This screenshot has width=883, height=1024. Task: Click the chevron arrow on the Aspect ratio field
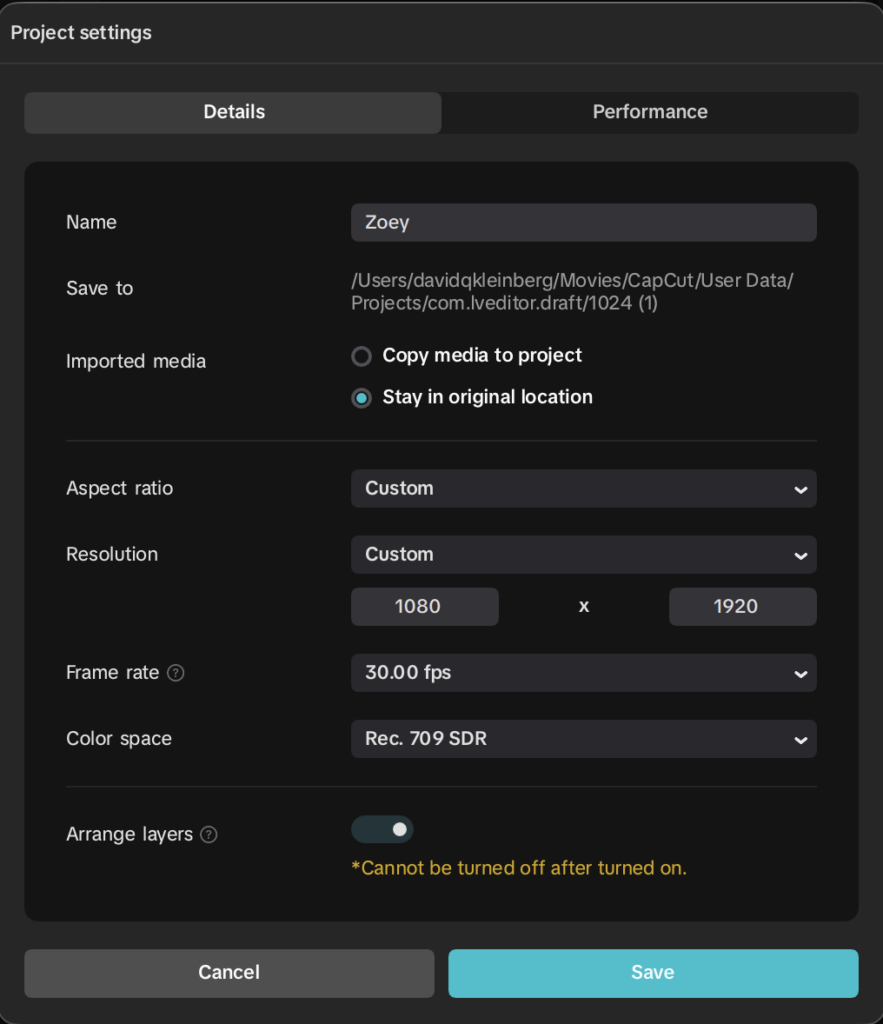(800, 489)
